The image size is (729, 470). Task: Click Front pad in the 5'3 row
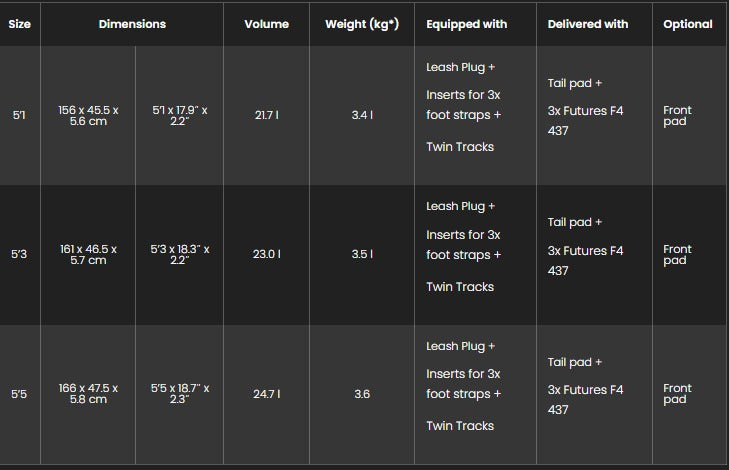tap(677, 255)
